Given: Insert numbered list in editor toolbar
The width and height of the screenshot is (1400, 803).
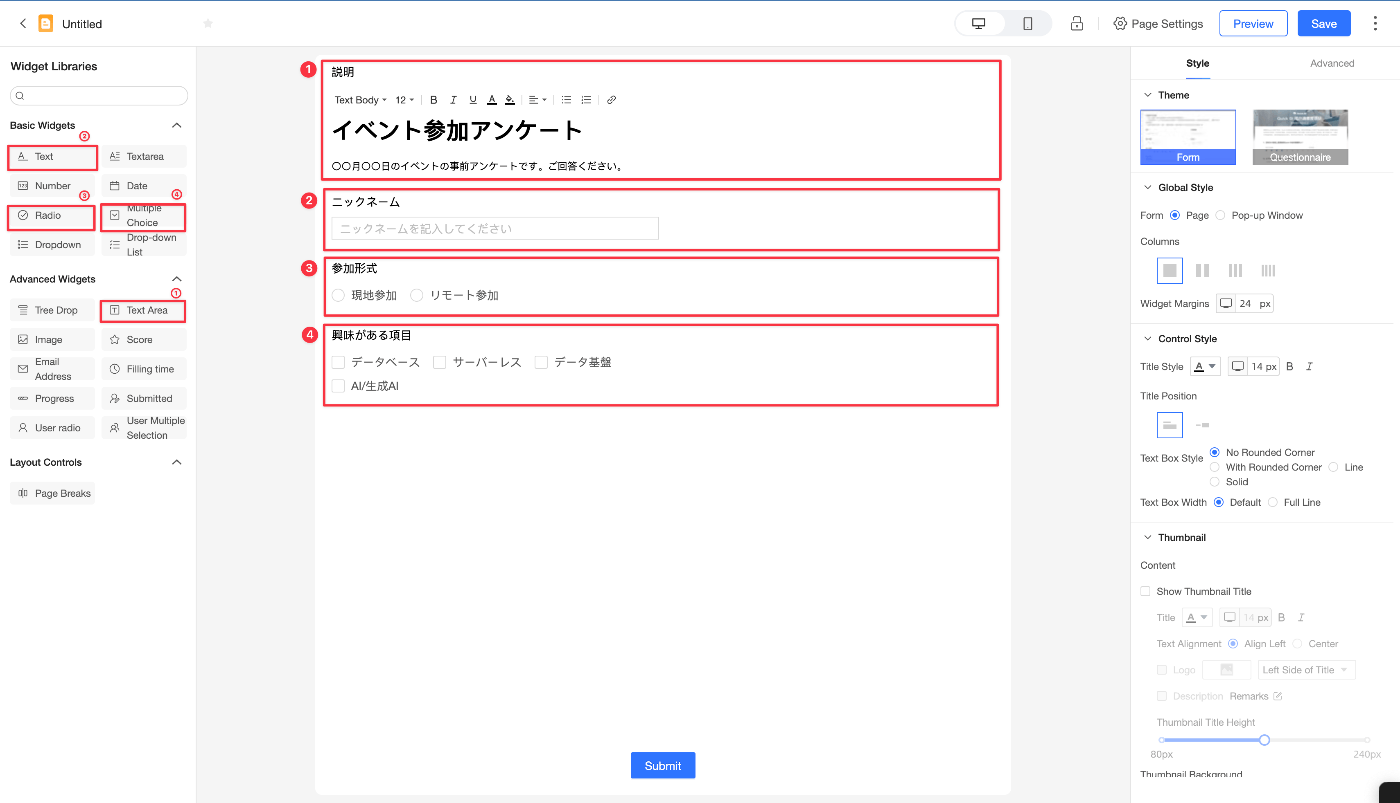Looking at the screenshot, I should point(586,100).
